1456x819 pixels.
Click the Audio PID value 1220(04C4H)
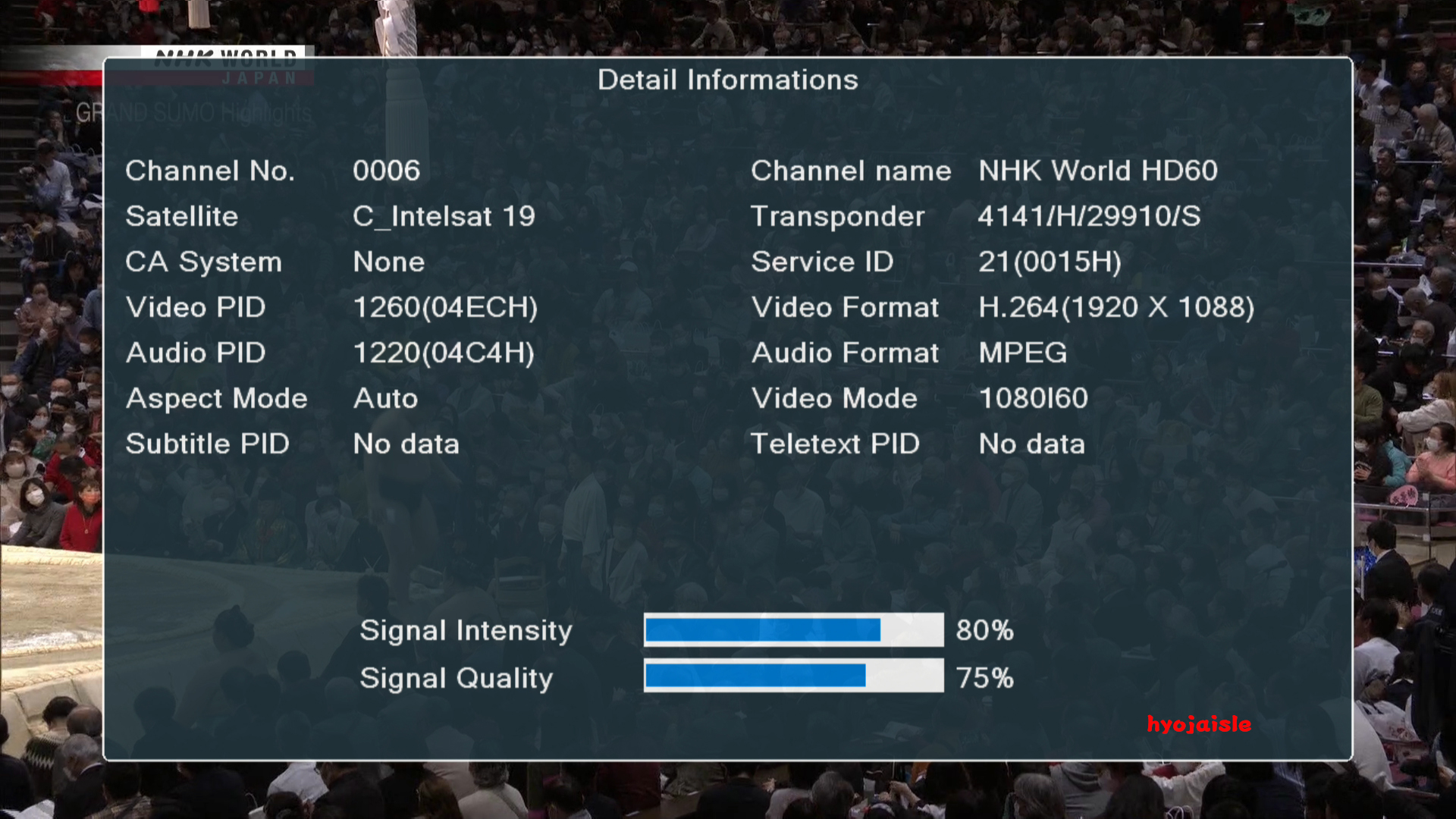coord(444,353)
